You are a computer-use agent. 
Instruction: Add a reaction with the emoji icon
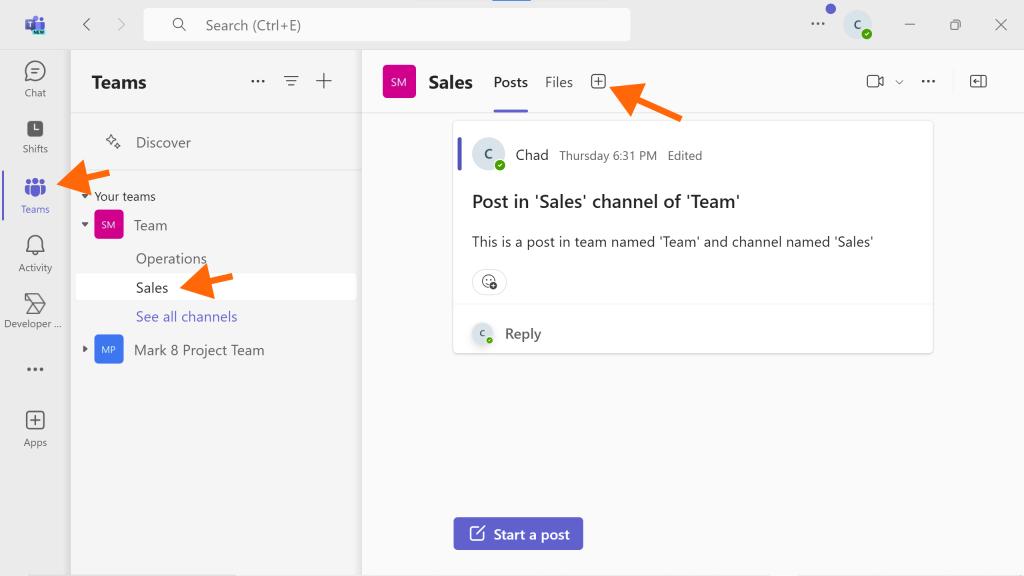489,281
